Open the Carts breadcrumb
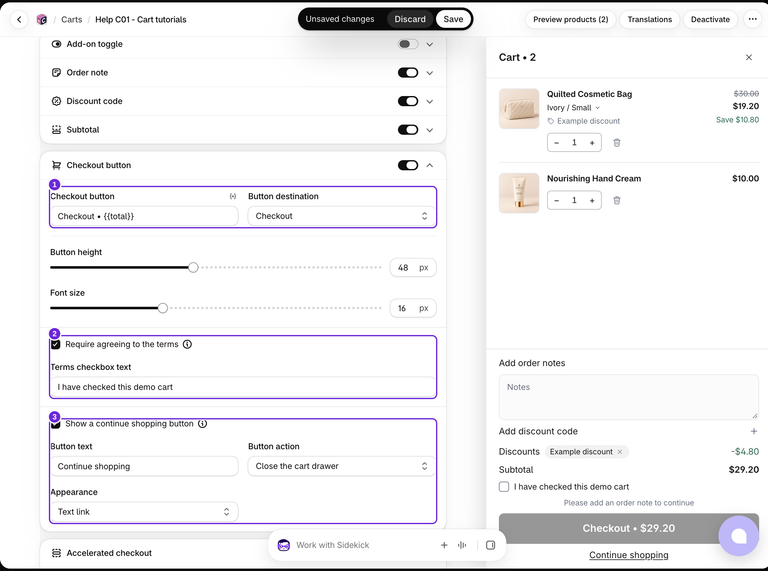 coord(72,20)
